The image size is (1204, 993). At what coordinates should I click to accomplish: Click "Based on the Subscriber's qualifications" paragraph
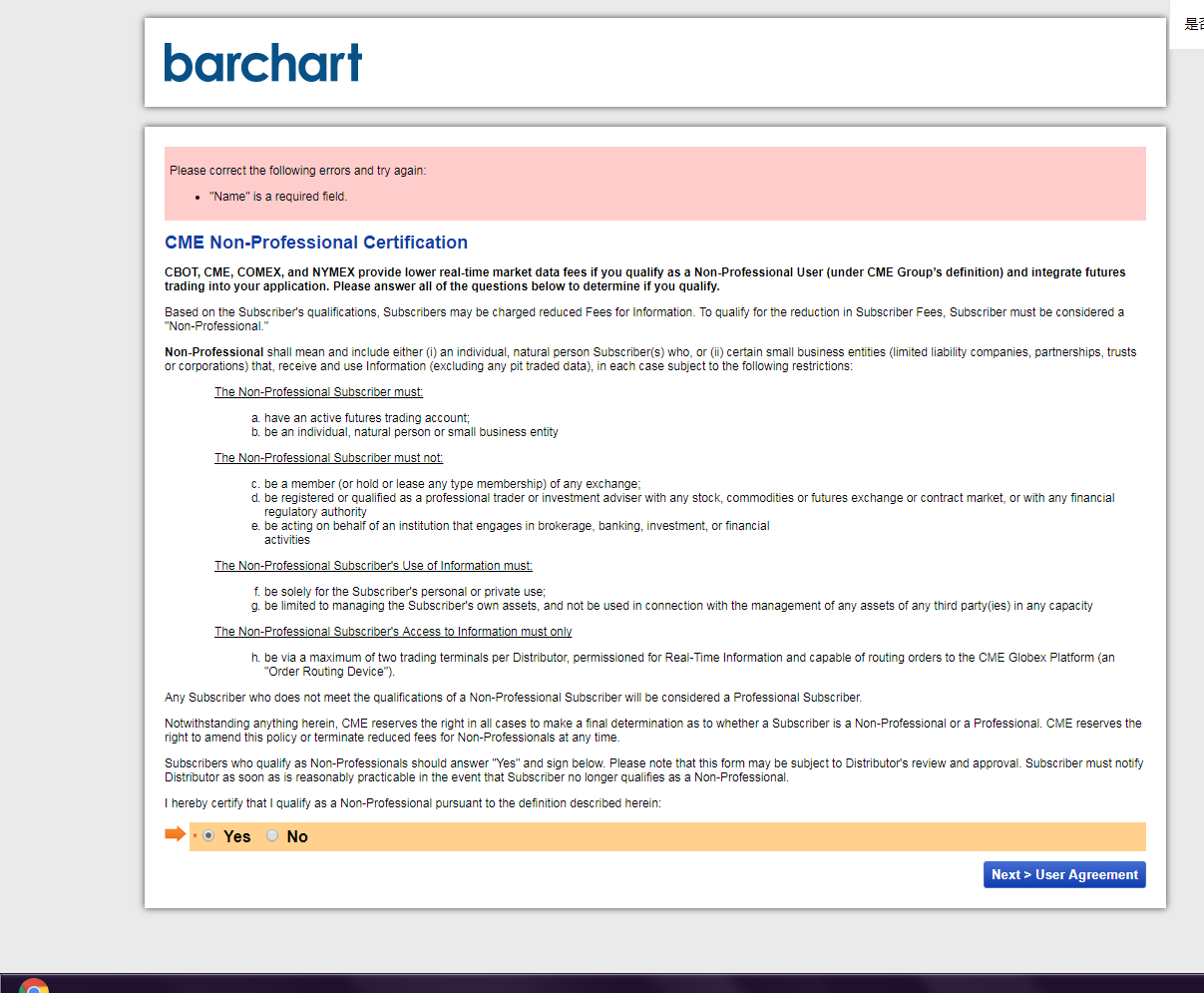point(644,319)
